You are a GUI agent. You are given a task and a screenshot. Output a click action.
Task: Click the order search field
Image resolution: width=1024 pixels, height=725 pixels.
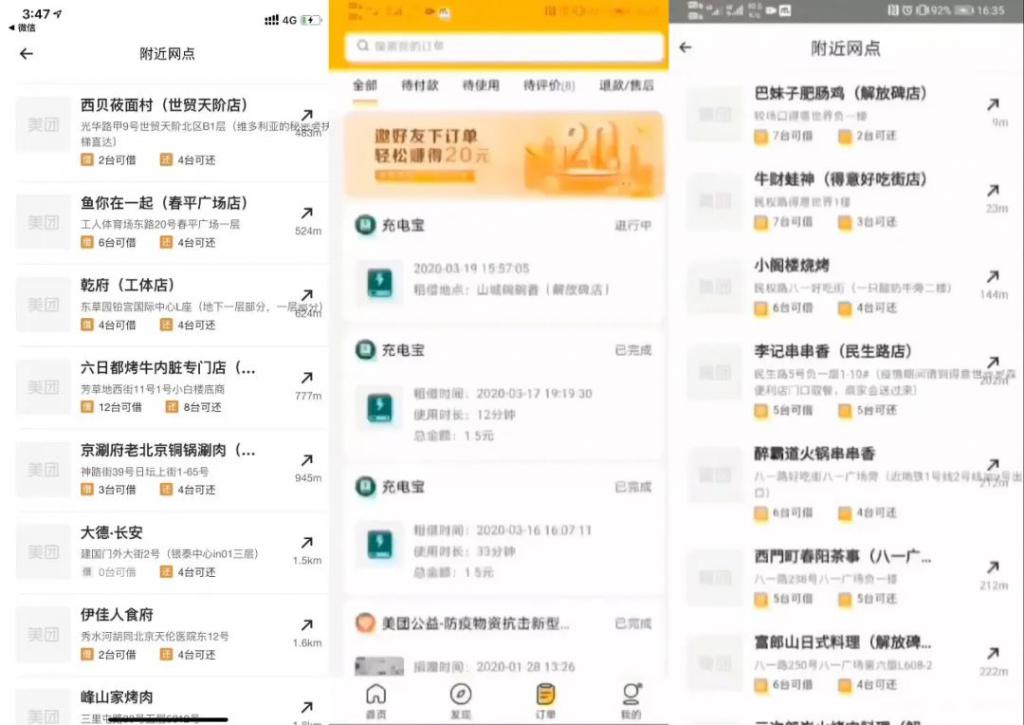504,47
